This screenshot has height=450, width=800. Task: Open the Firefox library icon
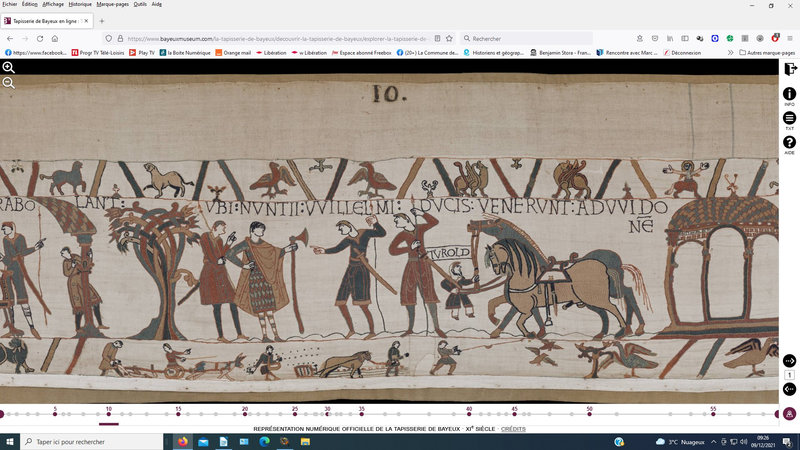(670, 39)
